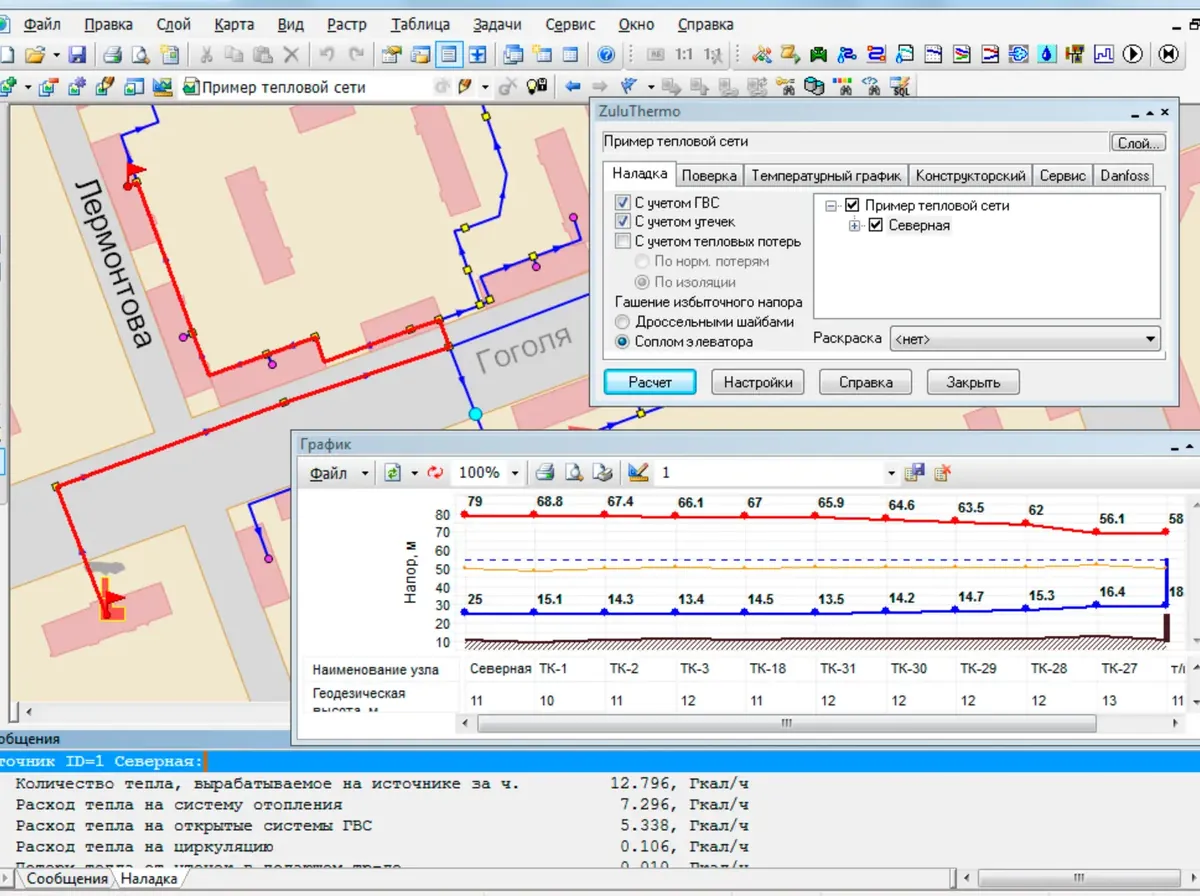1200x896 pixels.
Task: Enable 'С учетом тепловых потерь' checkbox
Action: coord(624,241)
